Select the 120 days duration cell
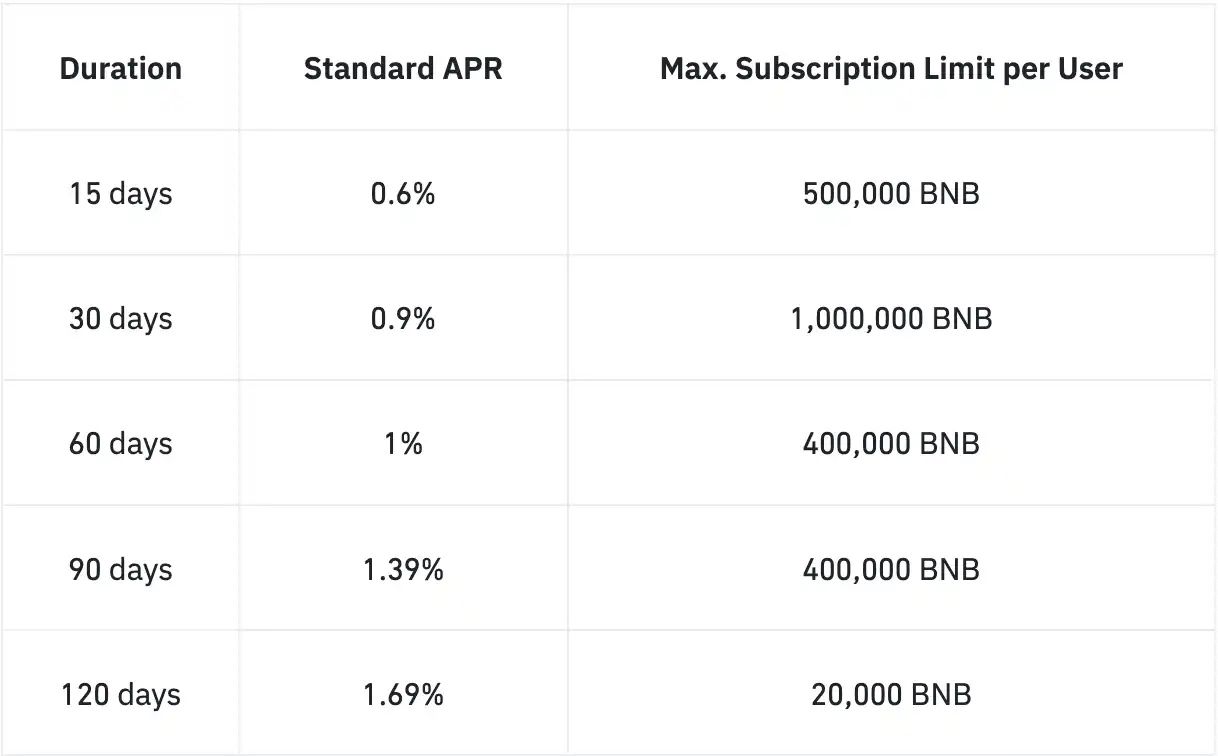This screenshot has height=756, width=1218. tap(121, 695)
